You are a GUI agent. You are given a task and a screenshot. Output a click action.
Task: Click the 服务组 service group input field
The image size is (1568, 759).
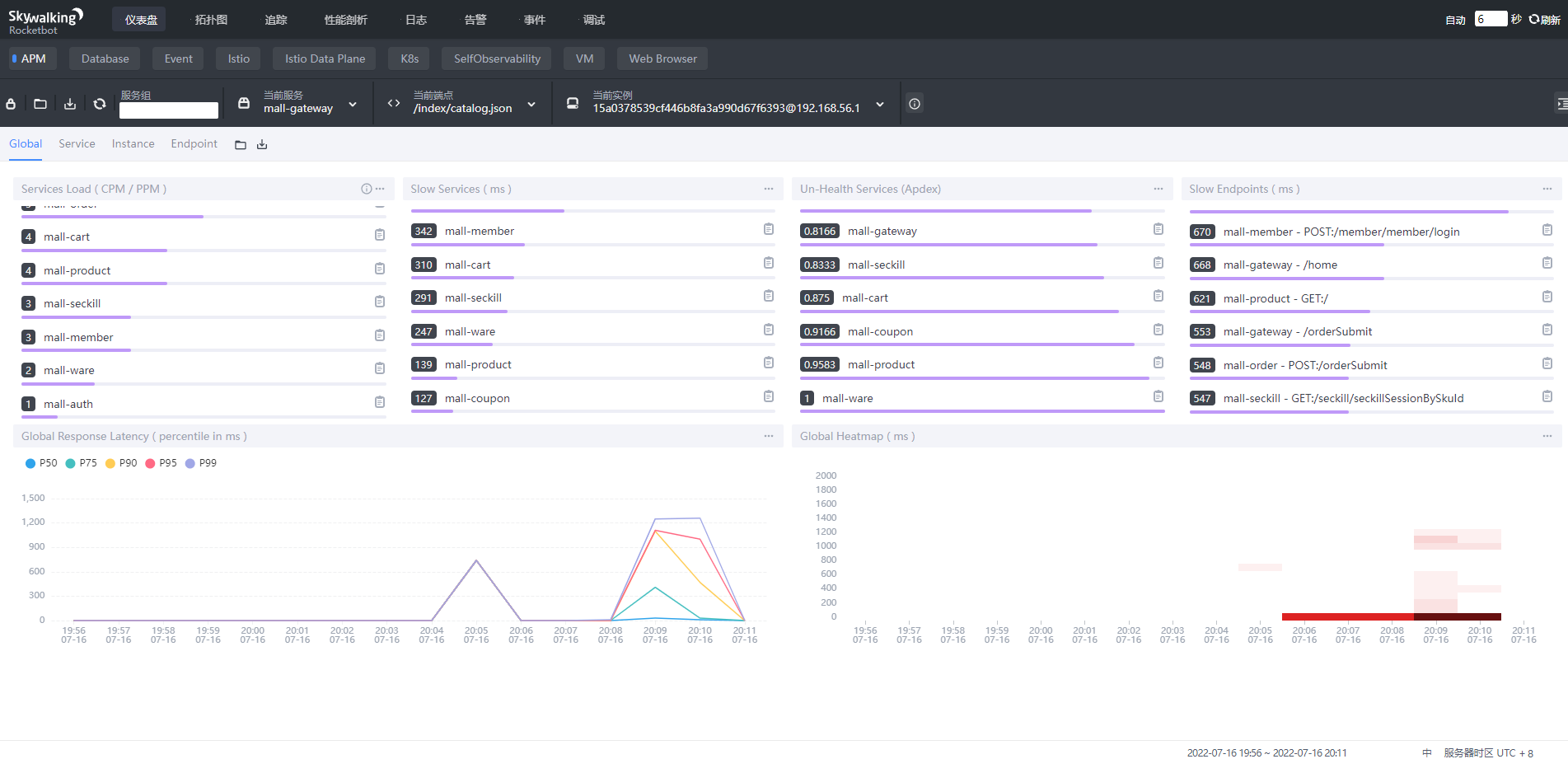click(x=169, y=110)
